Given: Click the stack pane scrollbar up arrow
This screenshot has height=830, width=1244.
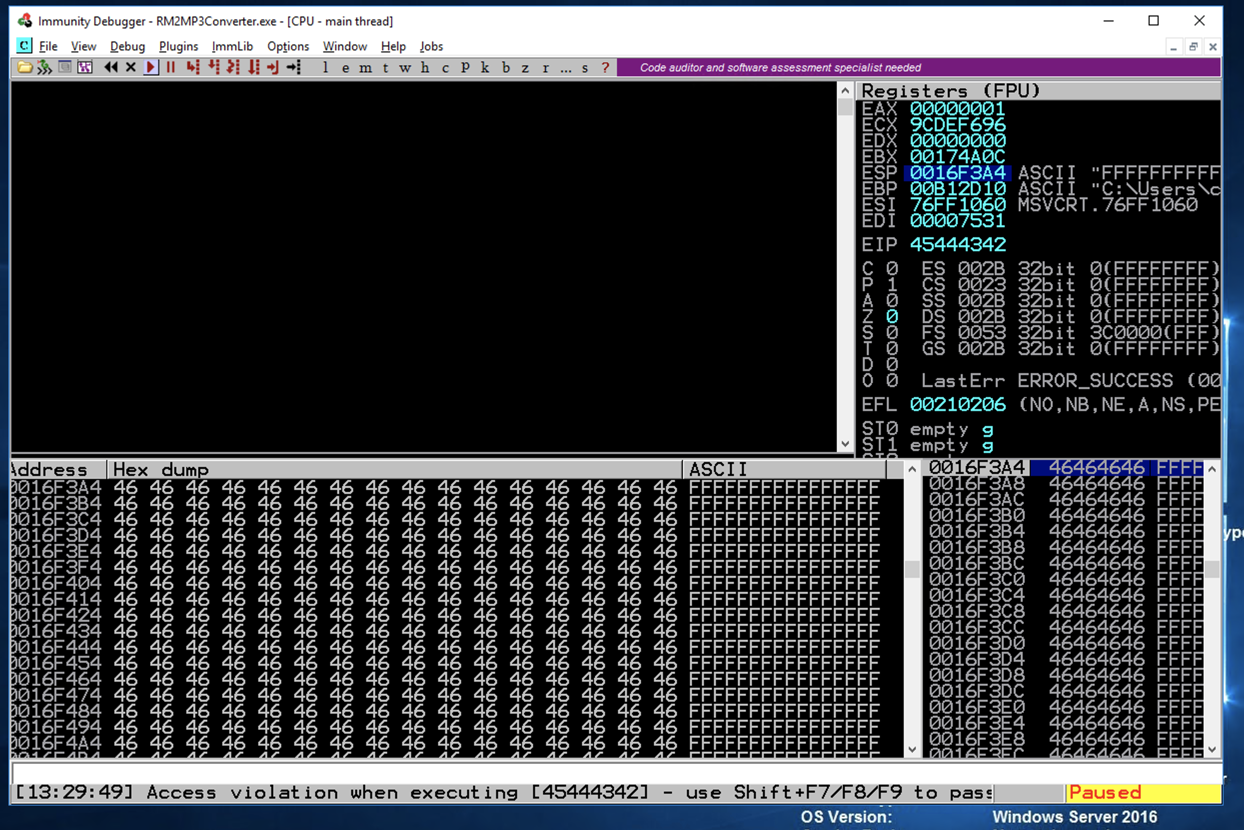Looking at the screenshot, I should [1212, 469].
